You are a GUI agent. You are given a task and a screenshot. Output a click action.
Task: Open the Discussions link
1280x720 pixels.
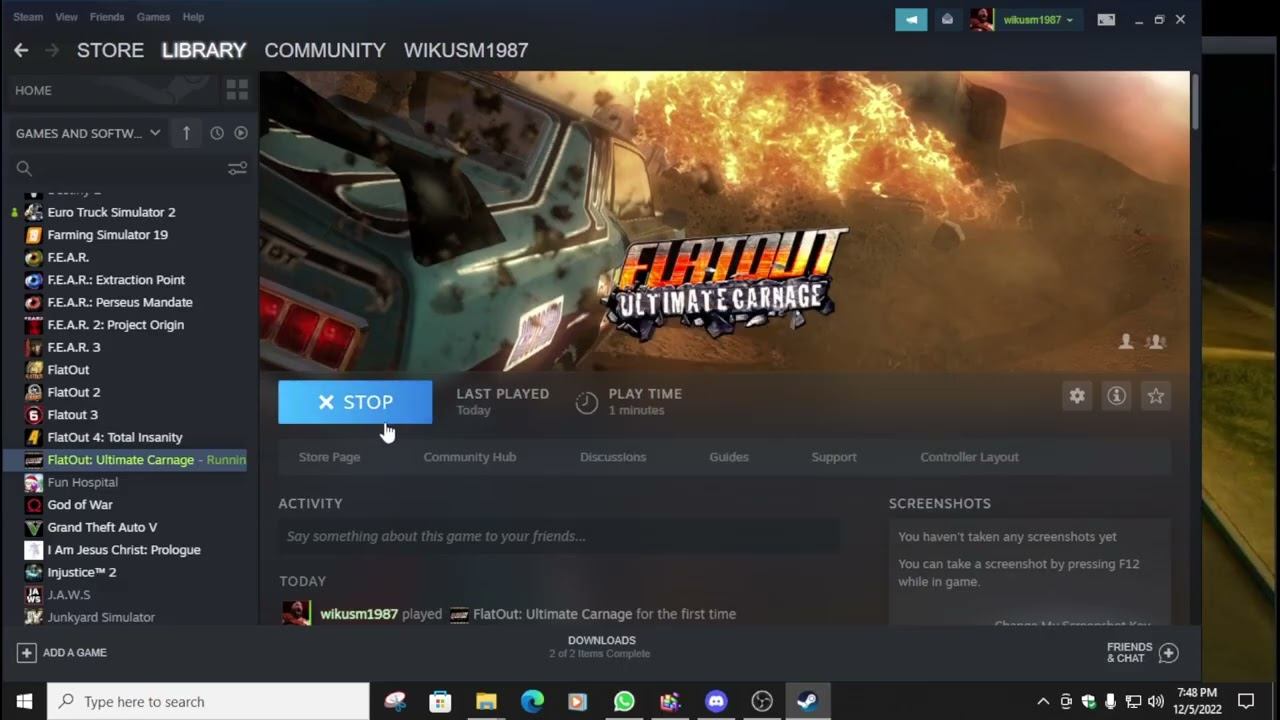(613, 457)
